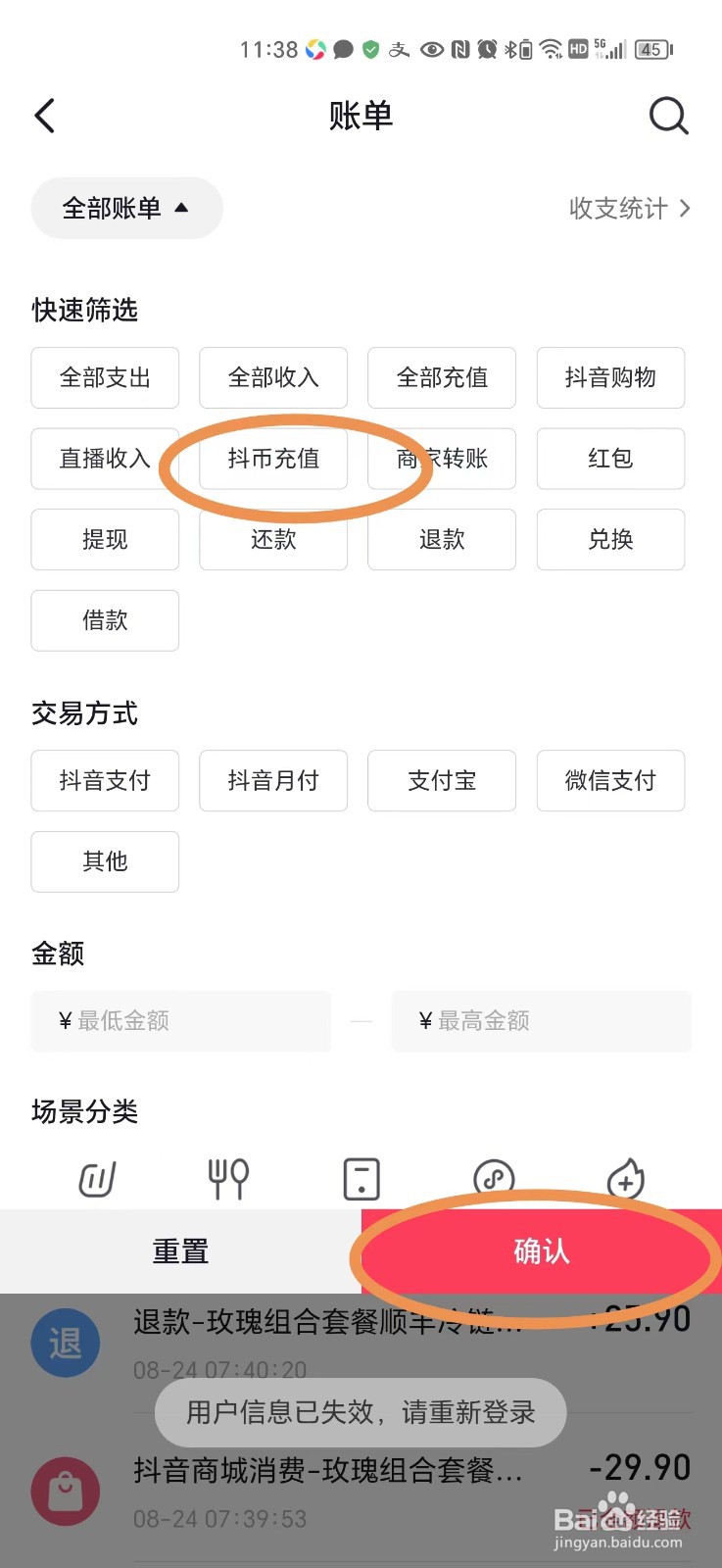Click the 重置 reset button

(x=180, y=1251)
